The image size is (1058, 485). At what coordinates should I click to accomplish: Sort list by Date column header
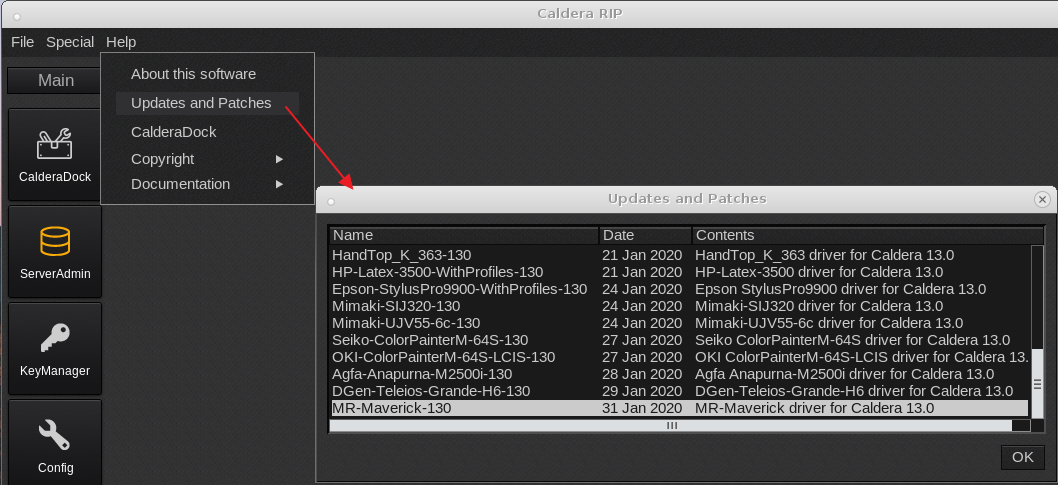tap(645, 235)
